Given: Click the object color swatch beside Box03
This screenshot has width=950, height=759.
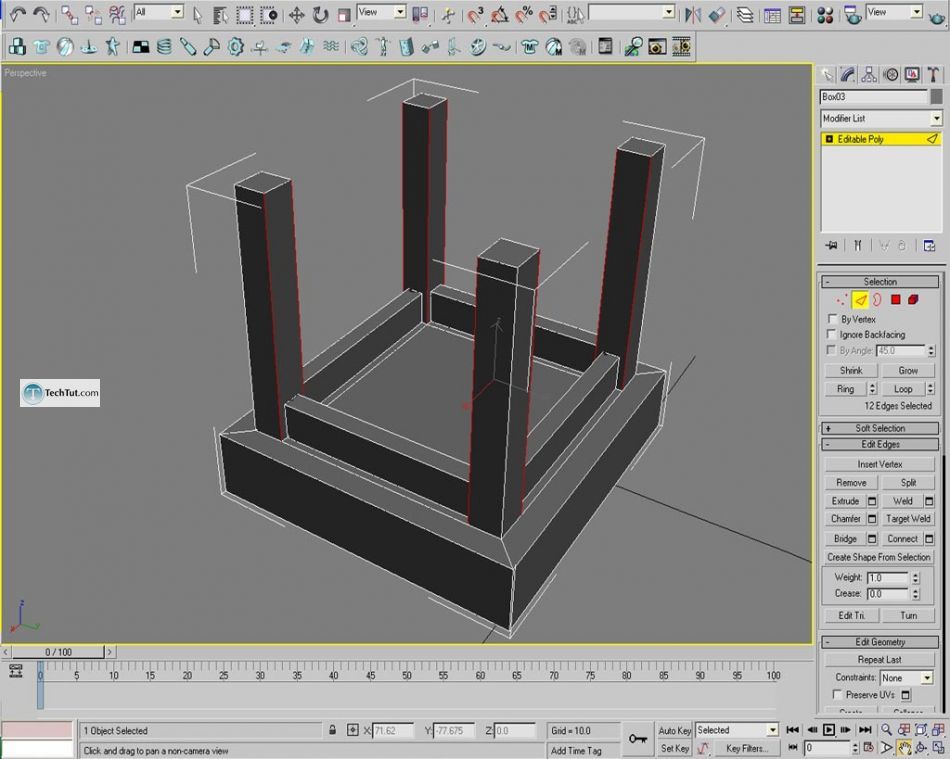Looking at the screenshot, I should click(x=937, y=96).
